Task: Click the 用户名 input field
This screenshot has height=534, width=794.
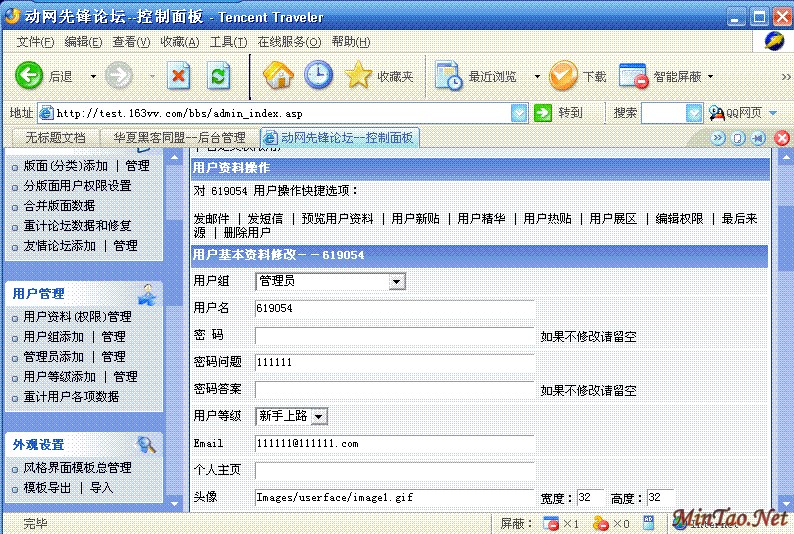Action: click(394, 309)
